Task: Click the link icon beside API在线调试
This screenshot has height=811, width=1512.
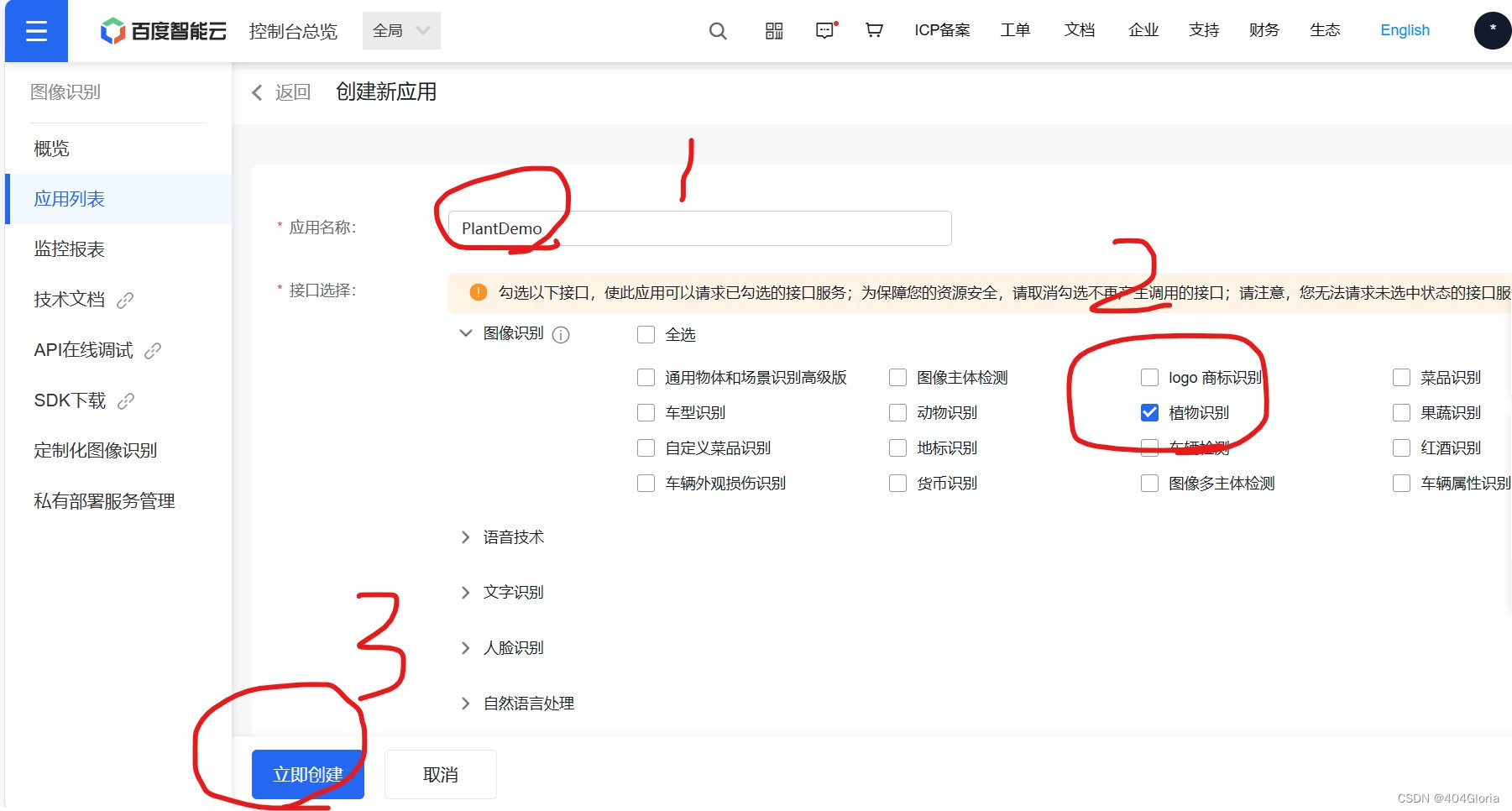Action: pyautogui.click(x=153, y=351)
